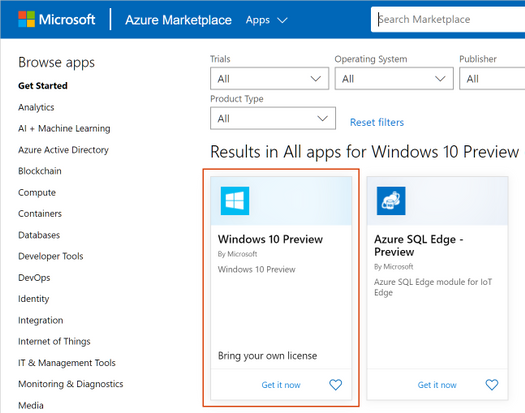This screenshot has width=525, height=413.
Task: Click the Windows 10 Preview logo icon
Action: tap(235, 201)
